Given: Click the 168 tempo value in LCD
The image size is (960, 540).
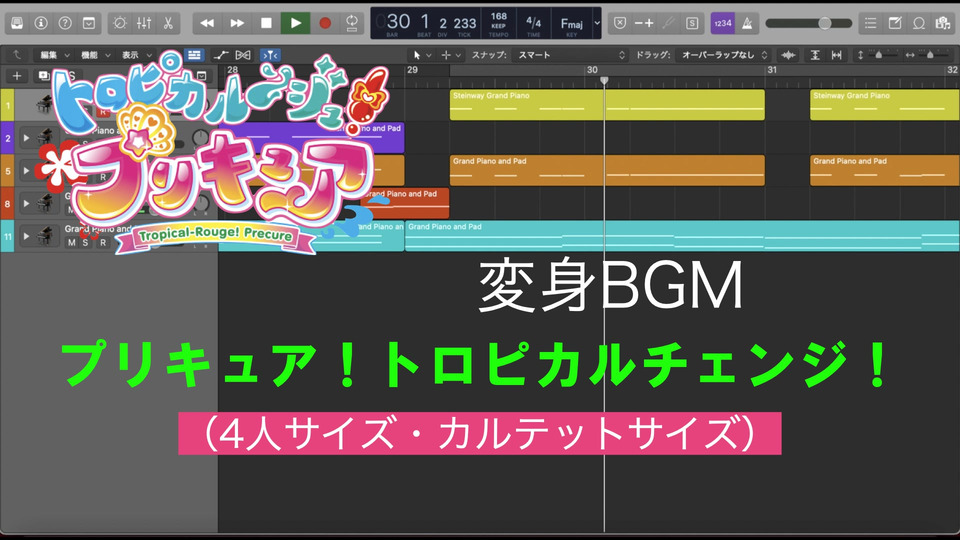Looking at the screenshot, I should click(x=498, y=17).
